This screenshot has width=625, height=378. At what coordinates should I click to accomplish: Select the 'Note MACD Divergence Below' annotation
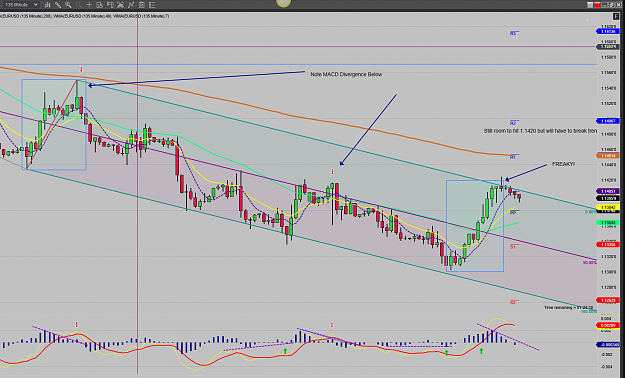(x=346, y=74)
